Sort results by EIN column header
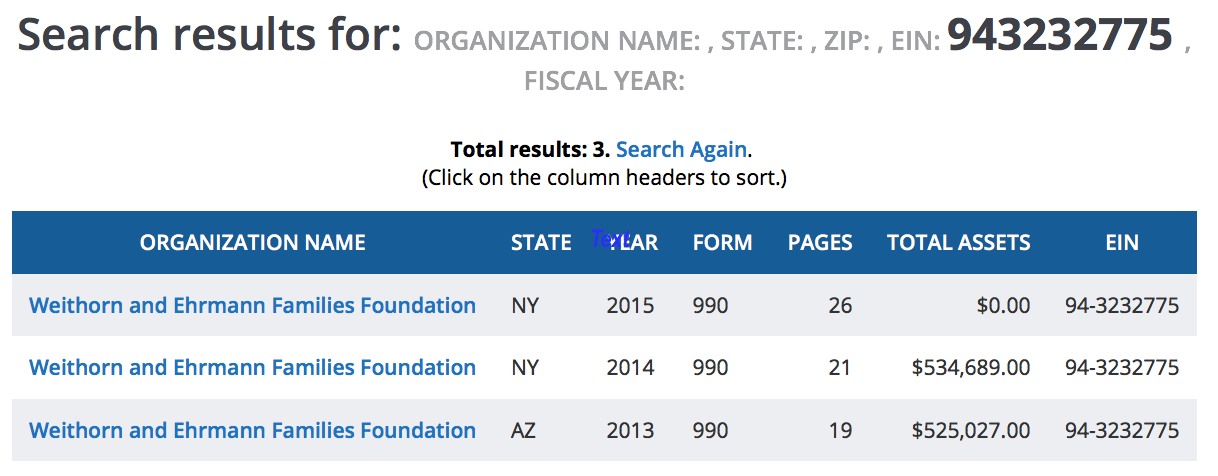 click(x=1122, y=243)
